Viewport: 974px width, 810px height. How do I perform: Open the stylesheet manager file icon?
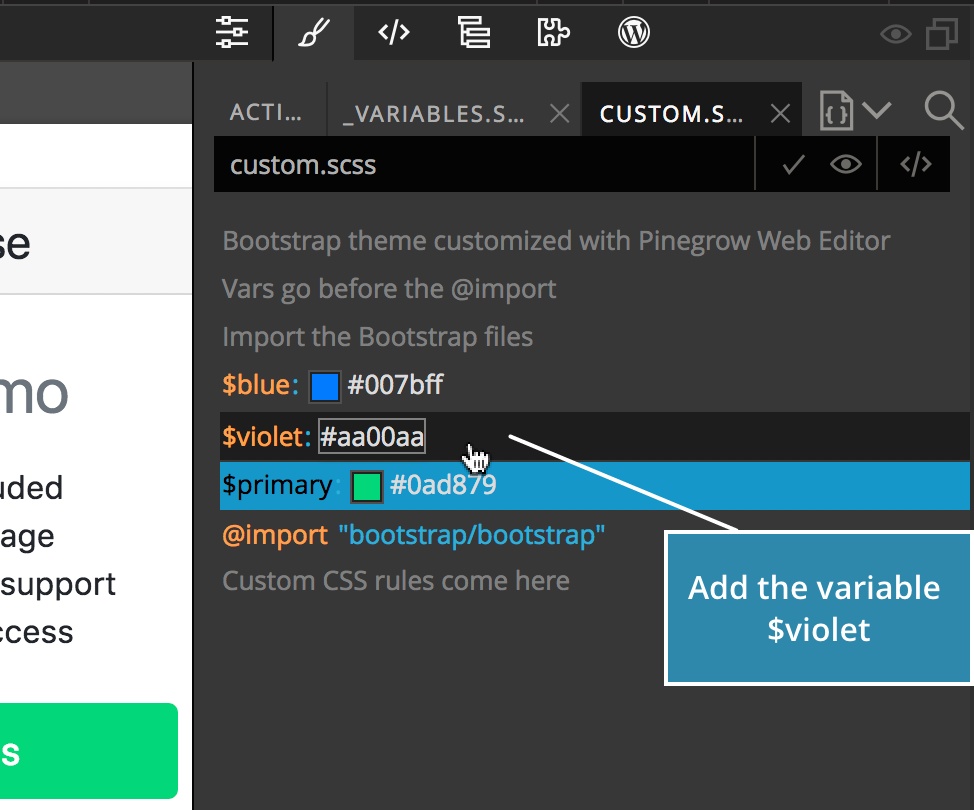pyautogui.click(x=836, y=111)
